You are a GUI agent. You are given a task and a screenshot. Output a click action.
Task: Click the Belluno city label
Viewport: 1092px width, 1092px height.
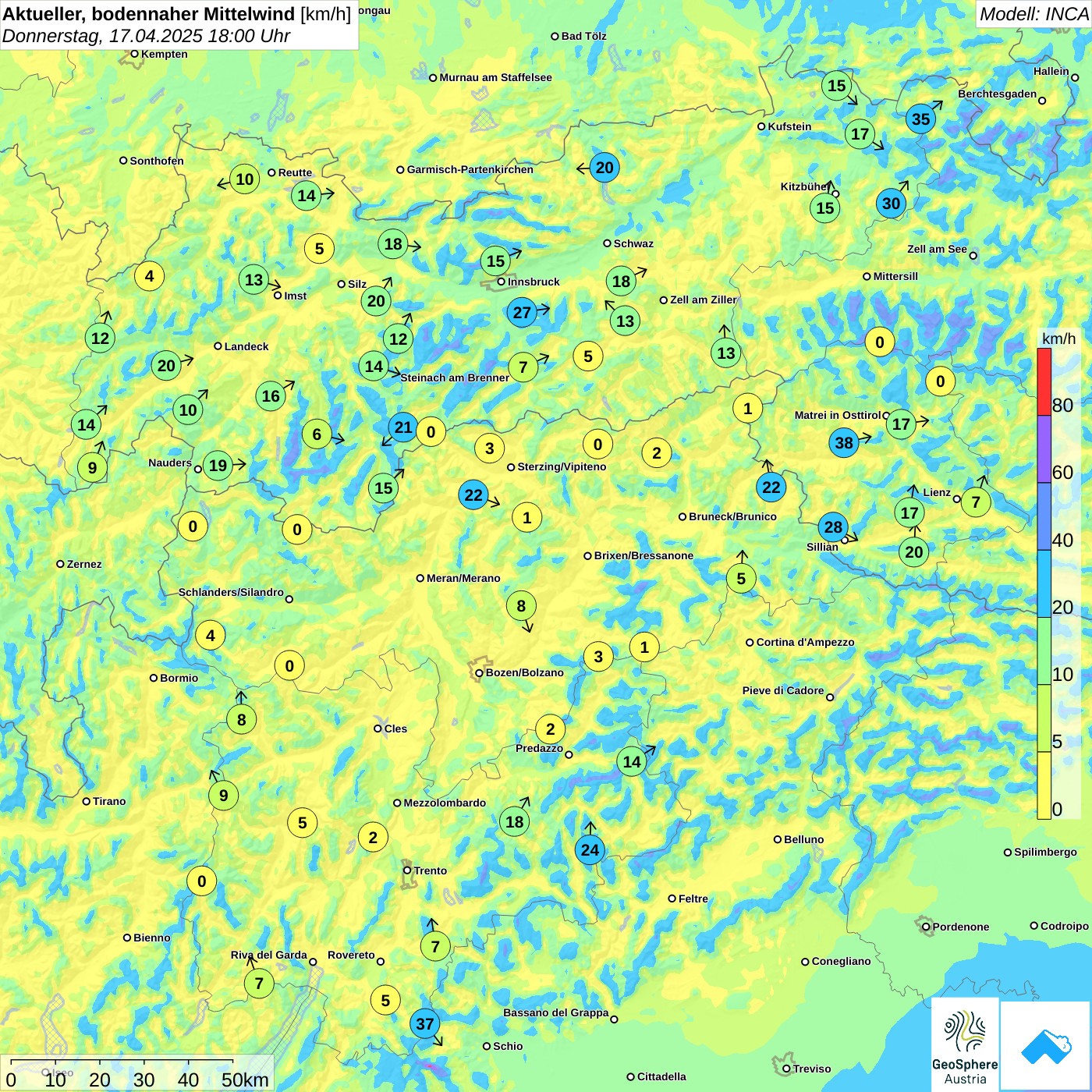pyautogui.click(x=803, y=839)
